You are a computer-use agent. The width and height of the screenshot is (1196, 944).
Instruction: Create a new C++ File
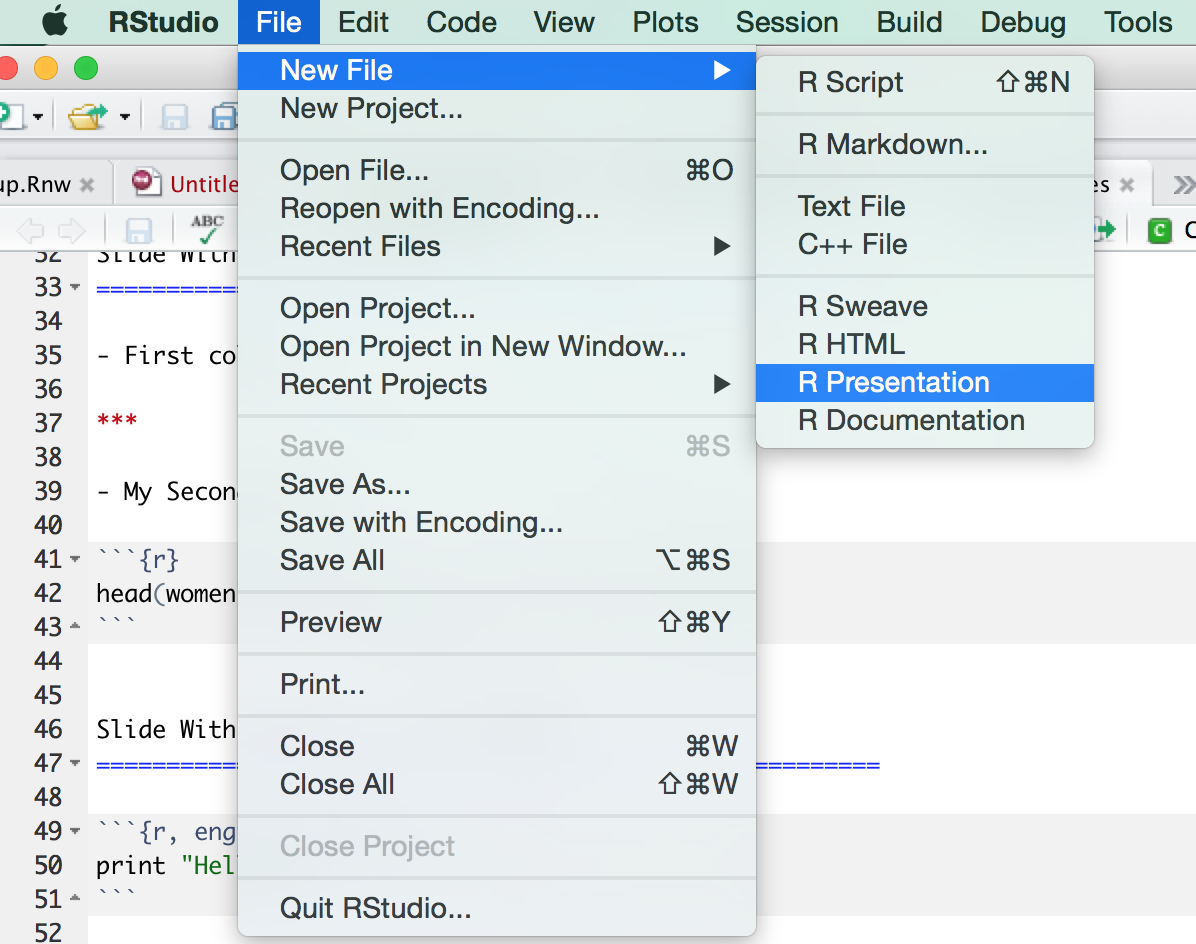pos(924,244)
